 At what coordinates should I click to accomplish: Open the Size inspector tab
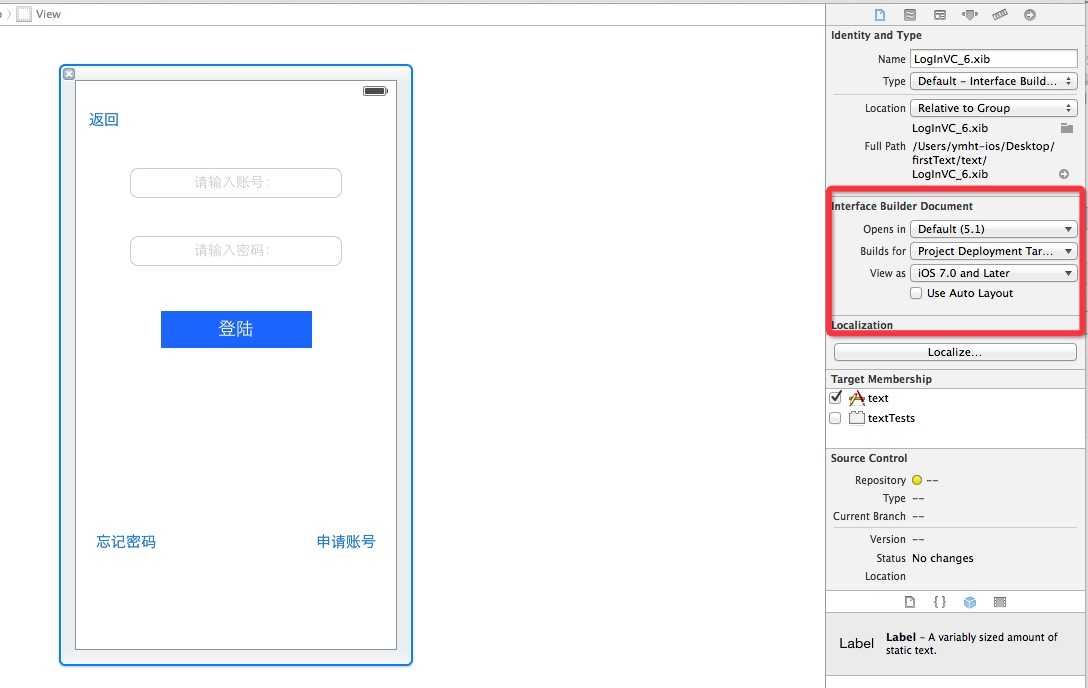(x=1000, y=15)
